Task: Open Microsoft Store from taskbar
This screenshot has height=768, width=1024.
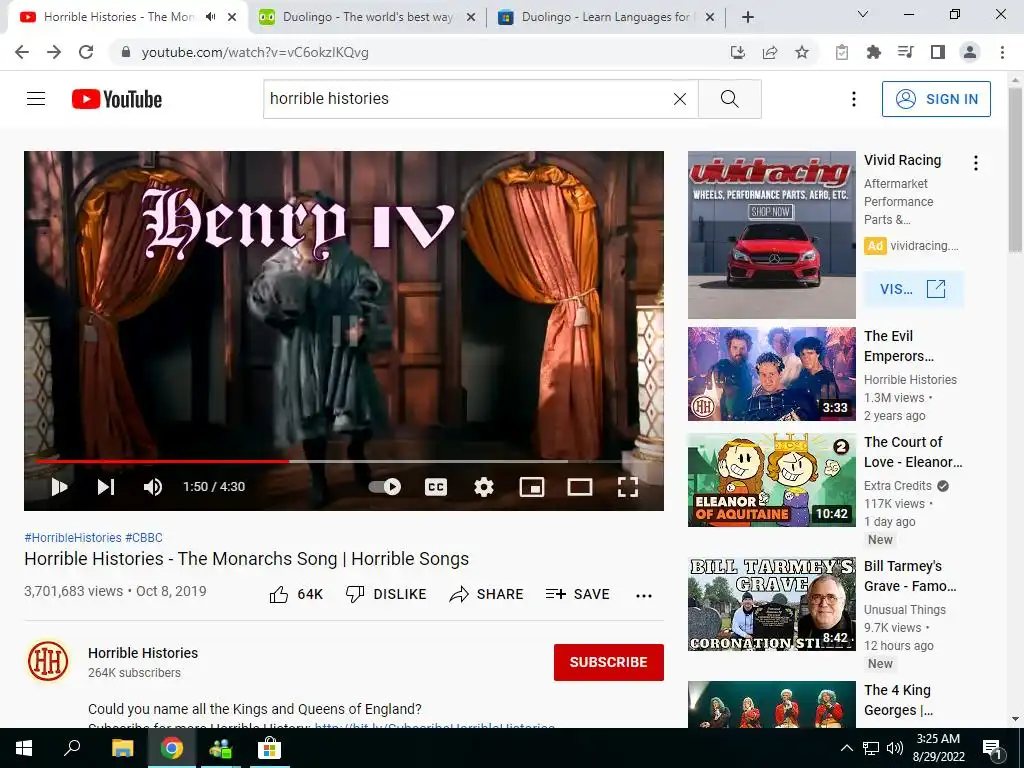Action: click(x=268, y=748)
